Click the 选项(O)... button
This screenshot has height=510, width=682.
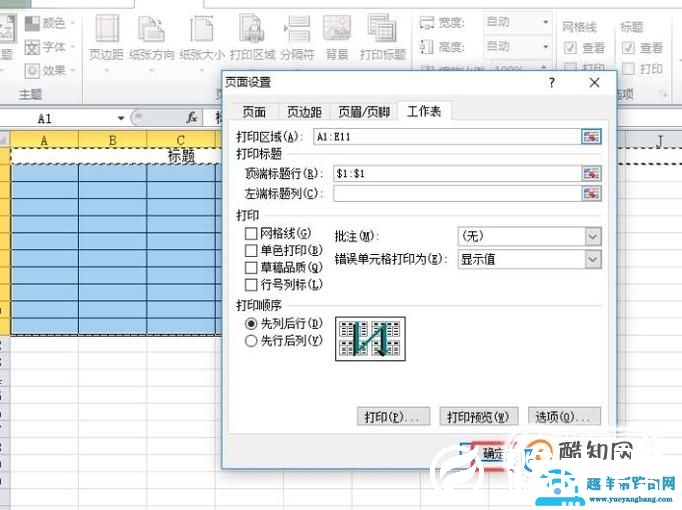(x=564, y=417)
